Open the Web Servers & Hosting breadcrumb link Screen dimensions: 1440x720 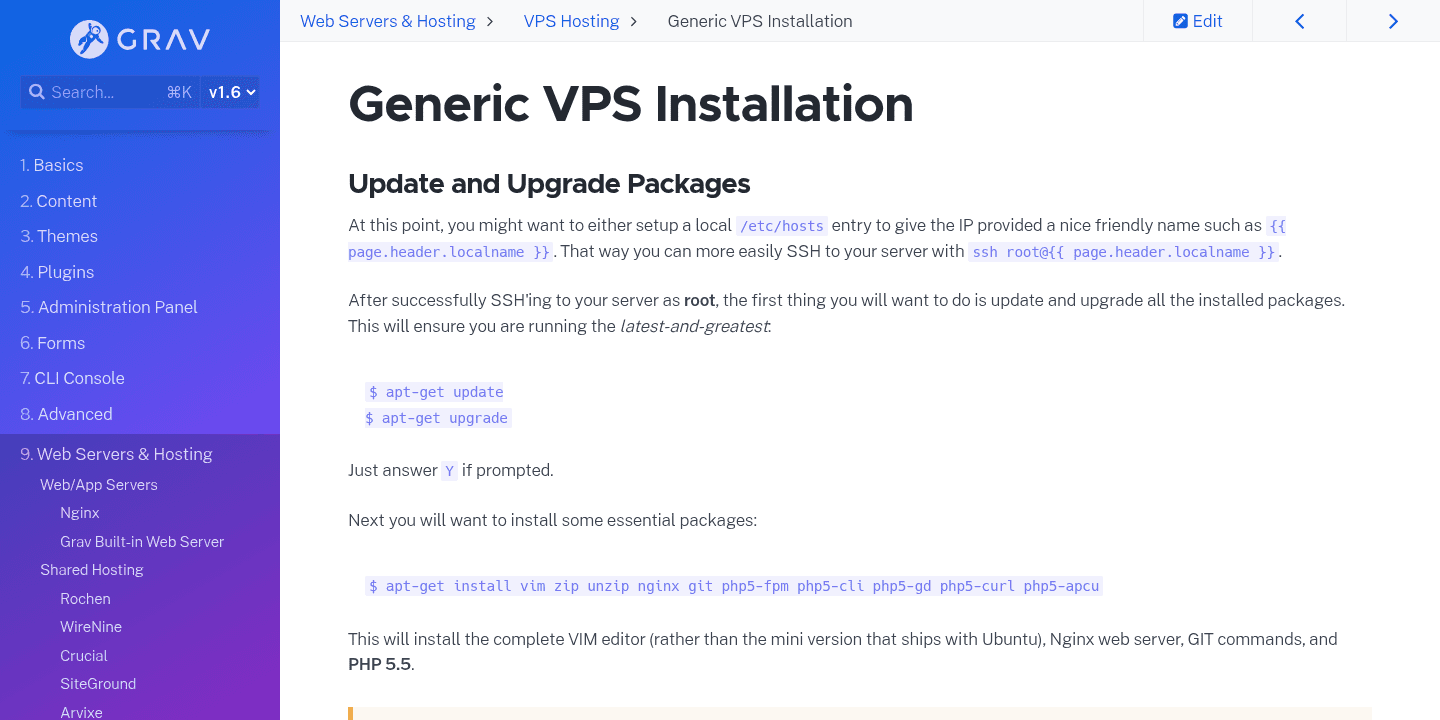[387, 20]
